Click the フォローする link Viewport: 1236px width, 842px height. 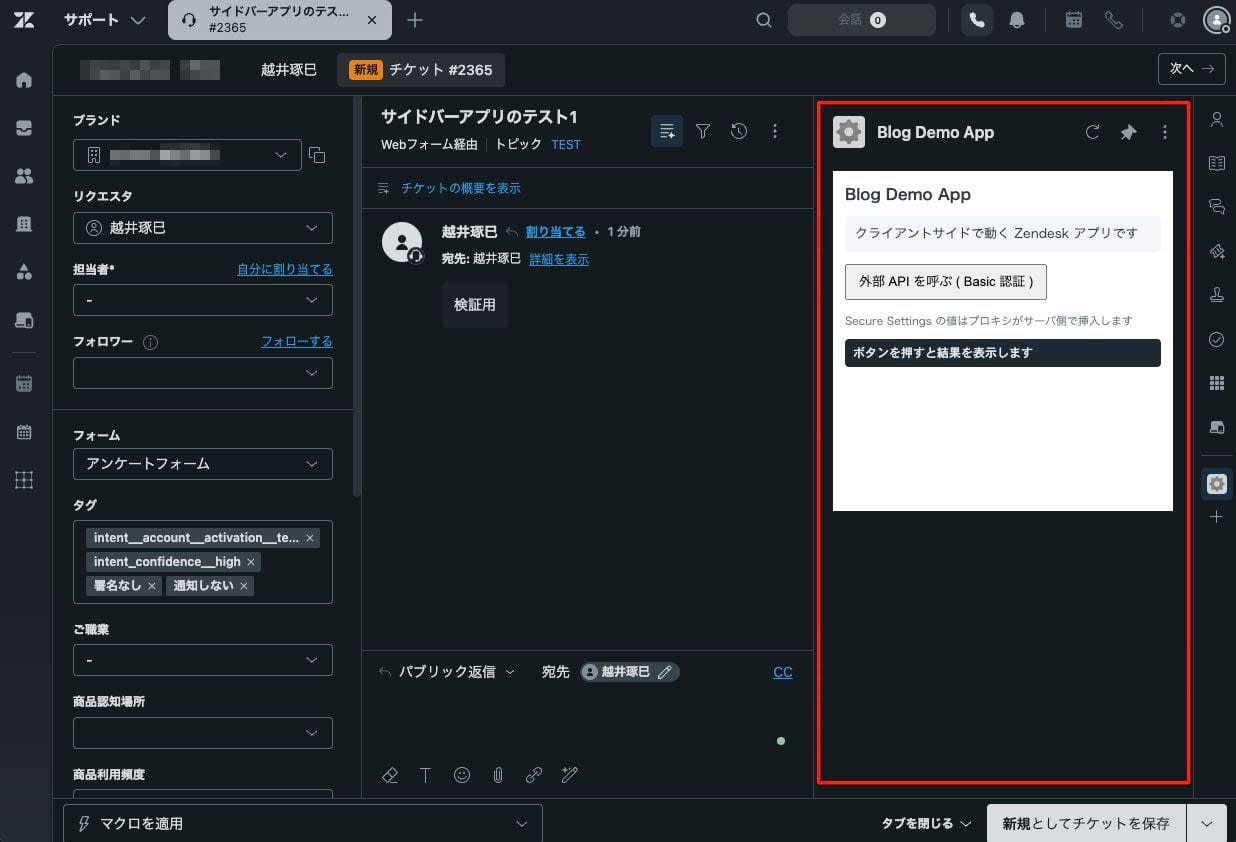point(297,341)
